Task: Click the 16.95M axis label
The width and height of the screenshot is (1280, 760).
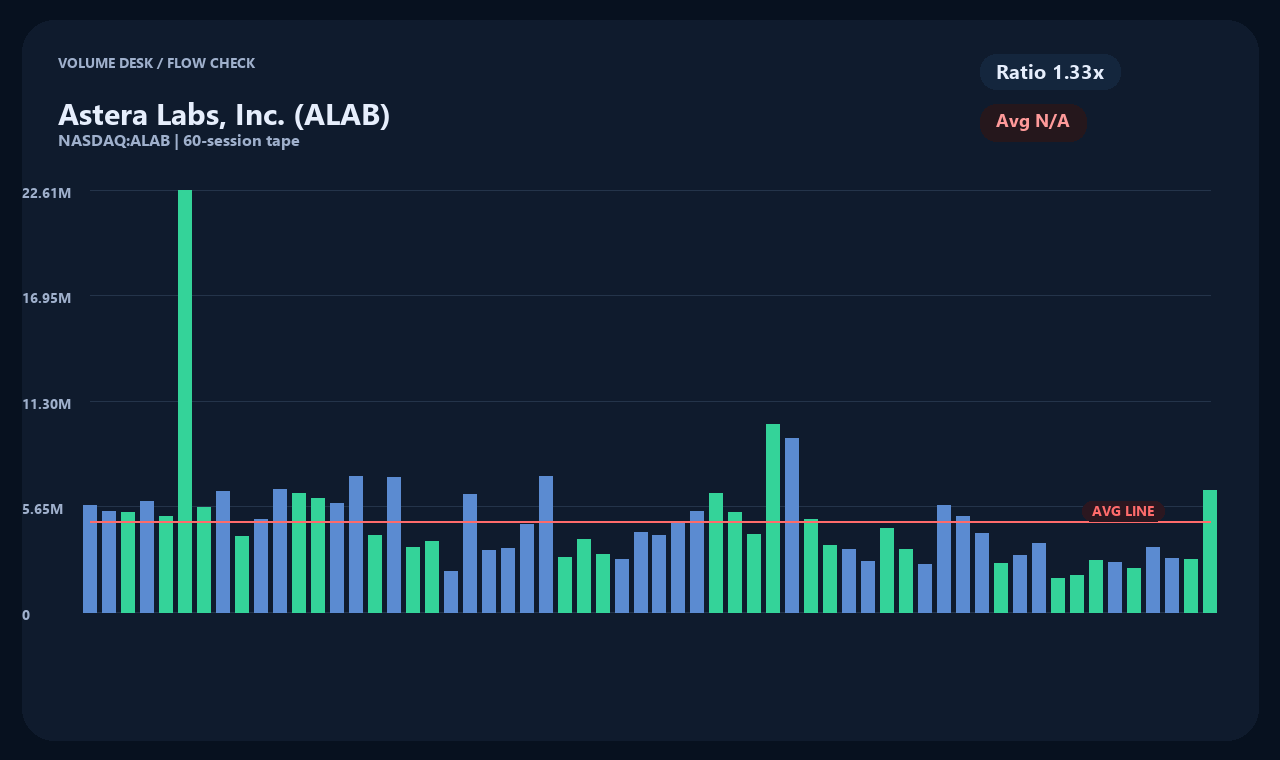Action: tap(46, 298)
